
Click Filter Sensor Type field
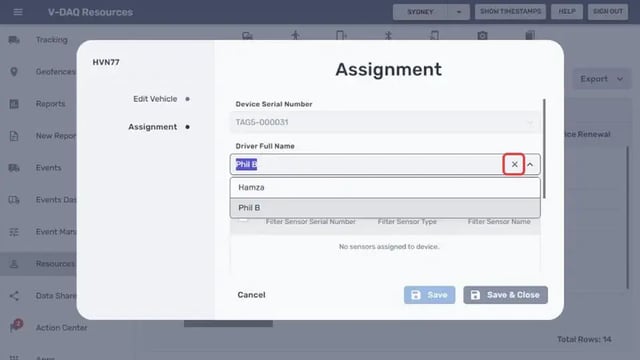point(407,222)
